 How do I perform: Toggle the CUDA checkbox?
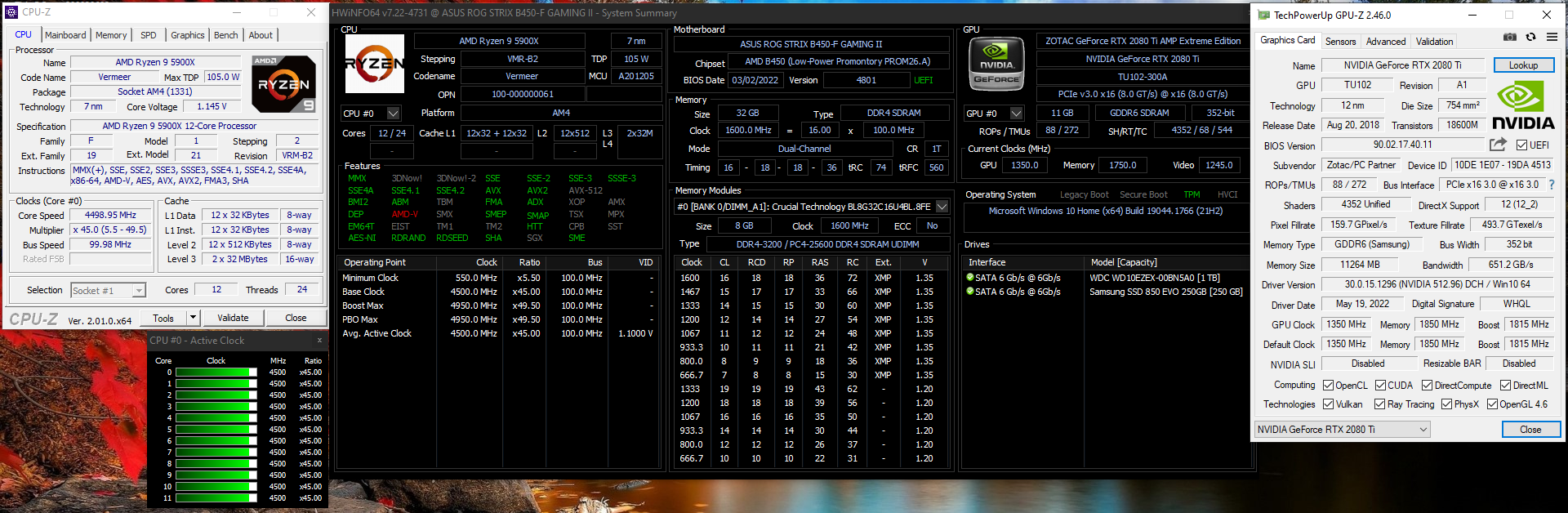pos(1380,386)
